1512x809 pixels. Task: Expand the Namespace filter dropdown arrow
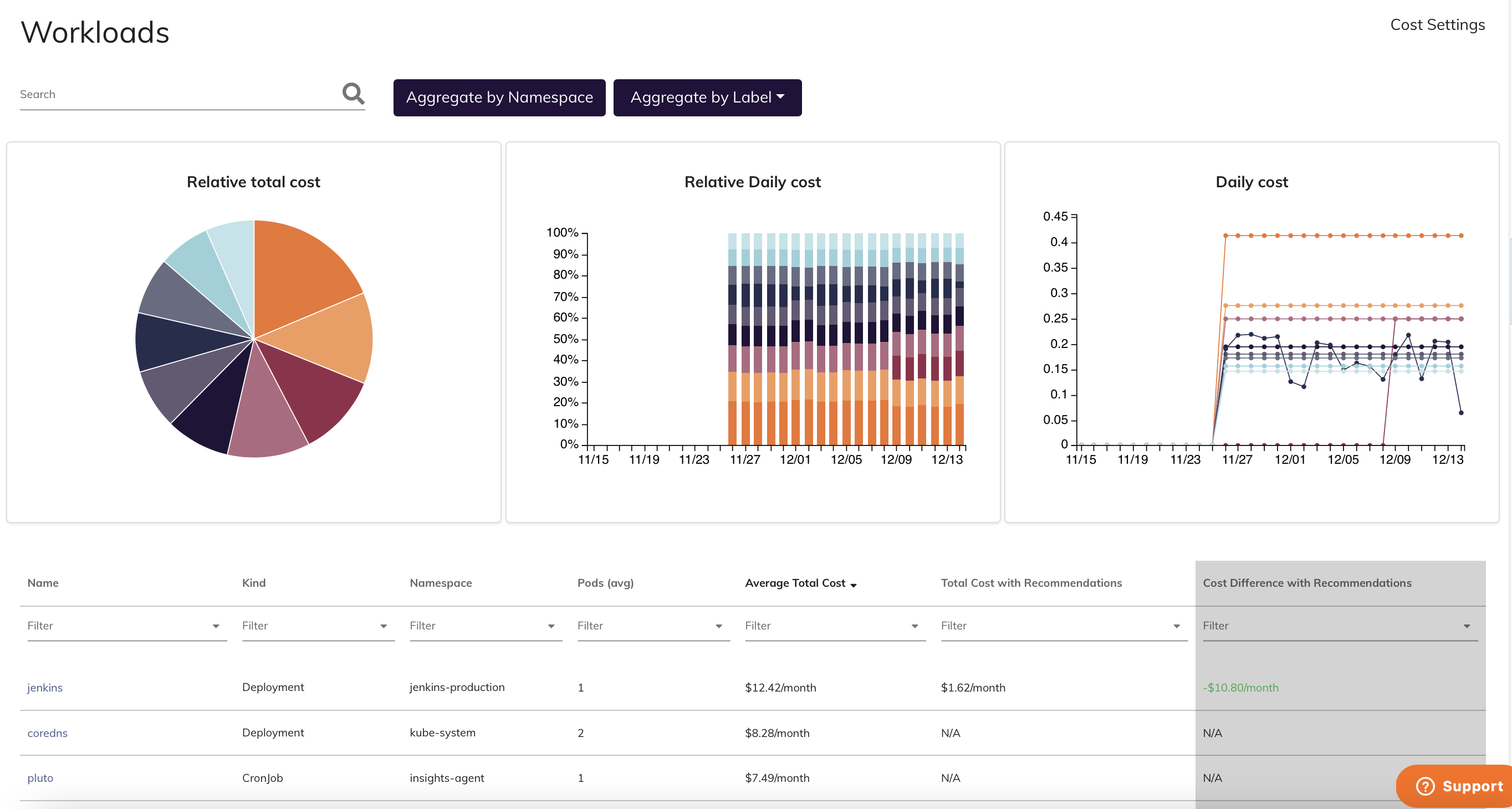pos(550,626)
